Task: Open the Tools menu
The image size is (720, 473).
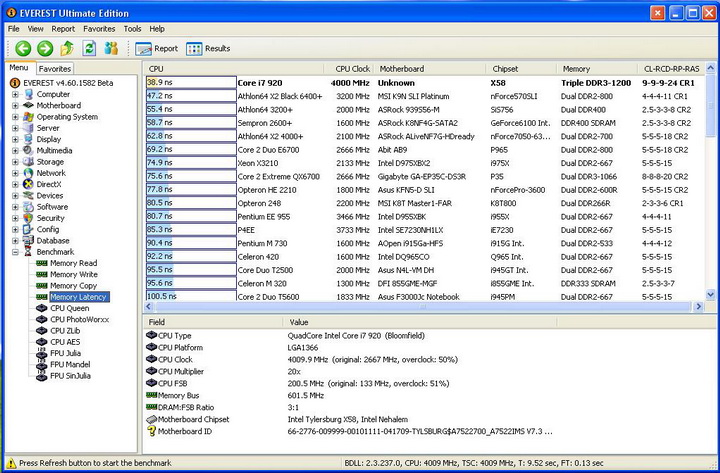Action: pyautogui.click(x=132, y=29)
